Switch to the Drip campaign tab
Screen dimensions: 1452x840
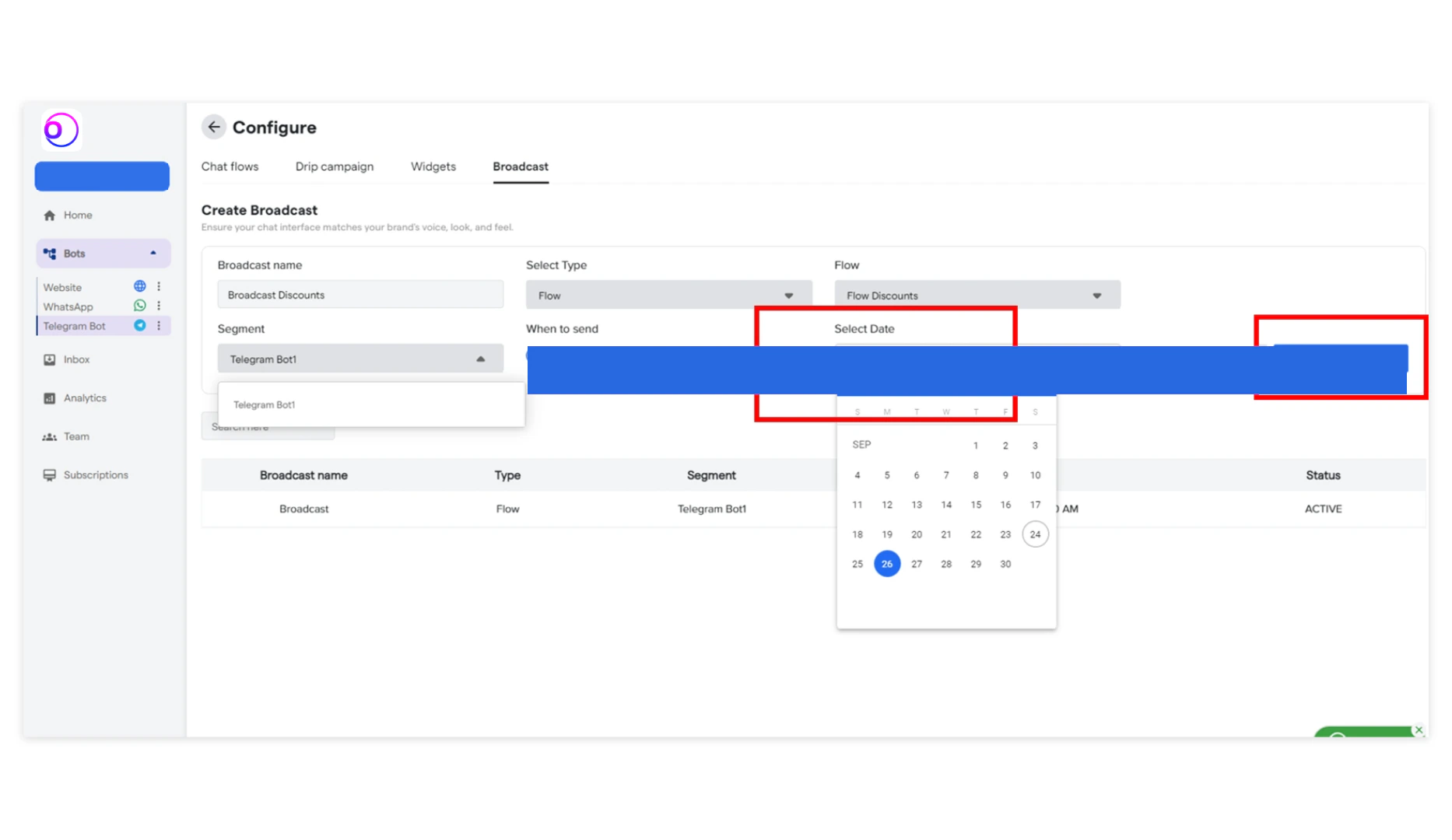click(x=335, y=166)
